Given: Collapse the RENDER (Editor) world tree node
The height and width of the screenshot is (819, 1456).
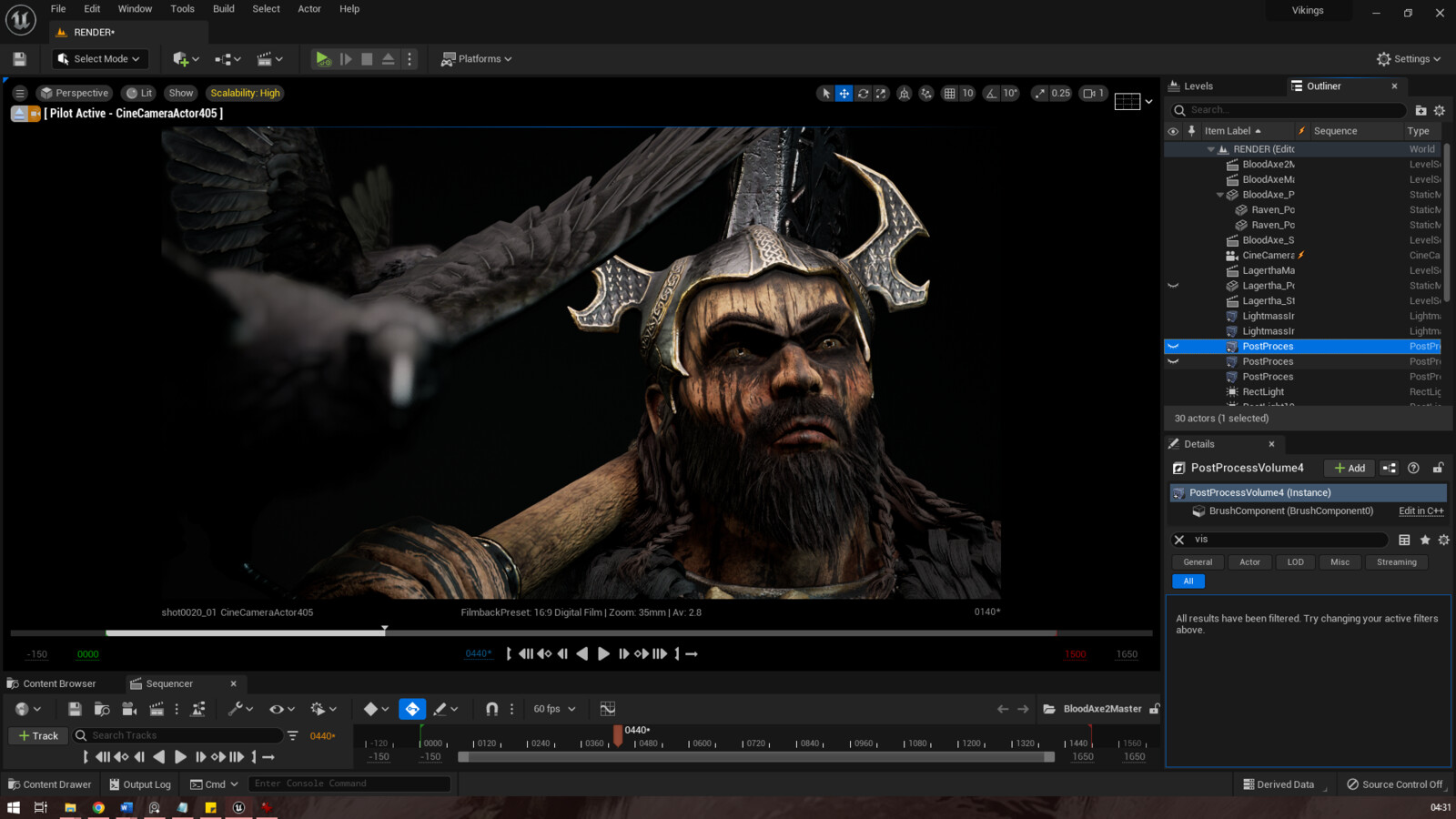Looking at the screenshot, I should tap(1210, 149).
